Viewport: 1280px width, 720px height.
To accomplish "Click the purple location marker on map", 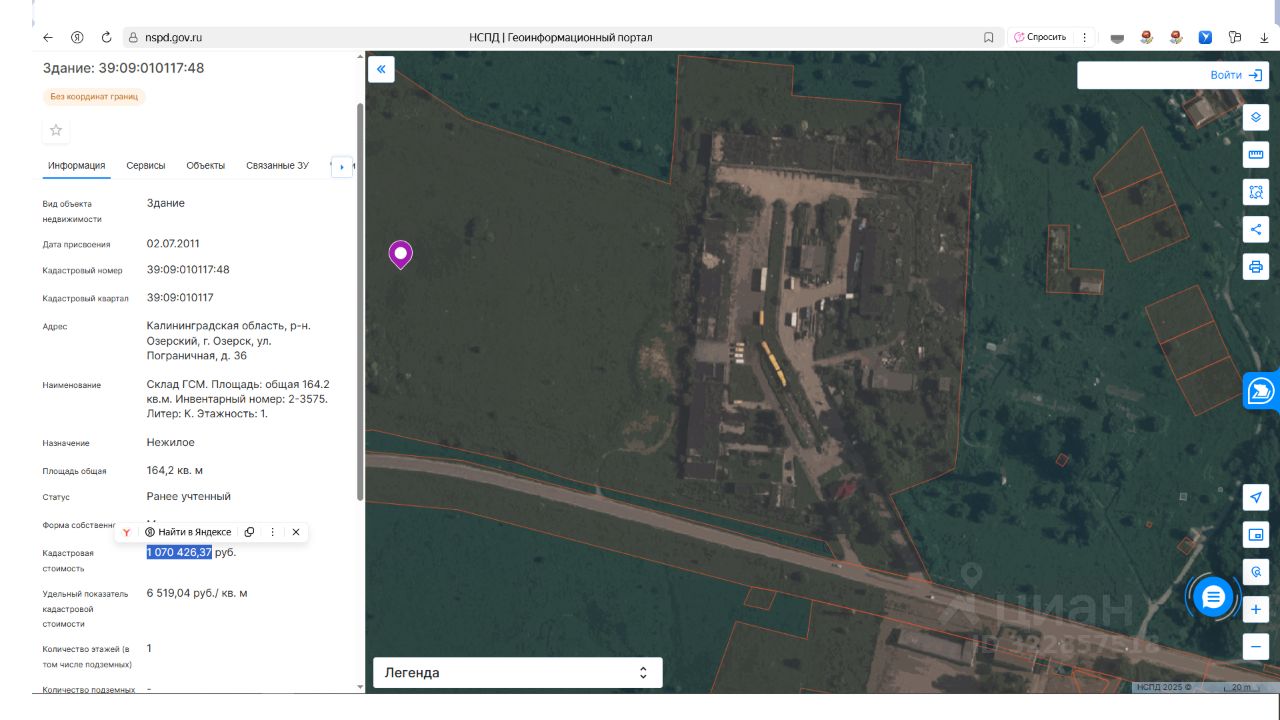I will point(400,256).
